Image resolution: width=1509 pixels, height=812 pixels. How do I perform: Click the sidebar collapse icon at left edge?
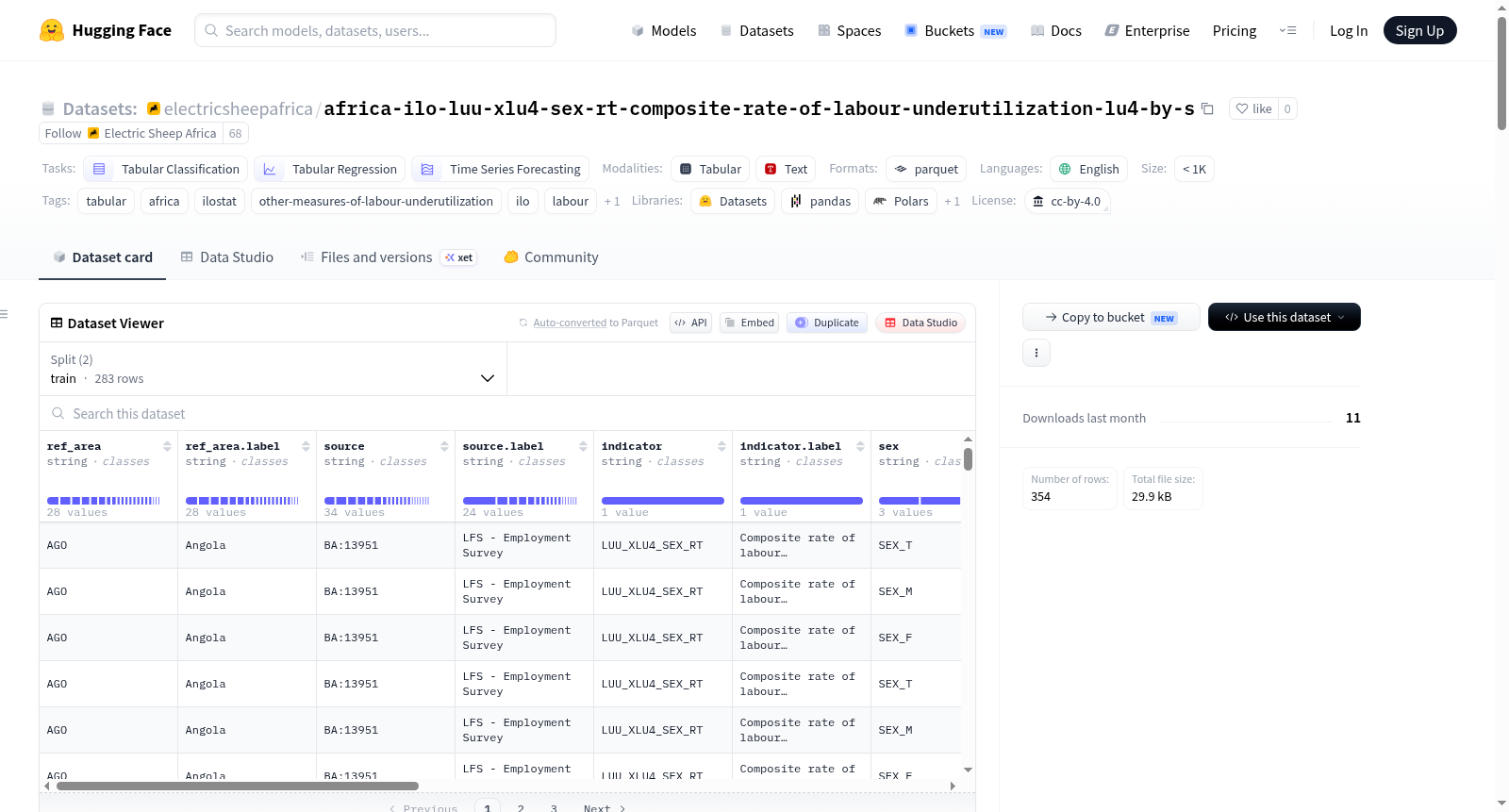click(4, 314)
